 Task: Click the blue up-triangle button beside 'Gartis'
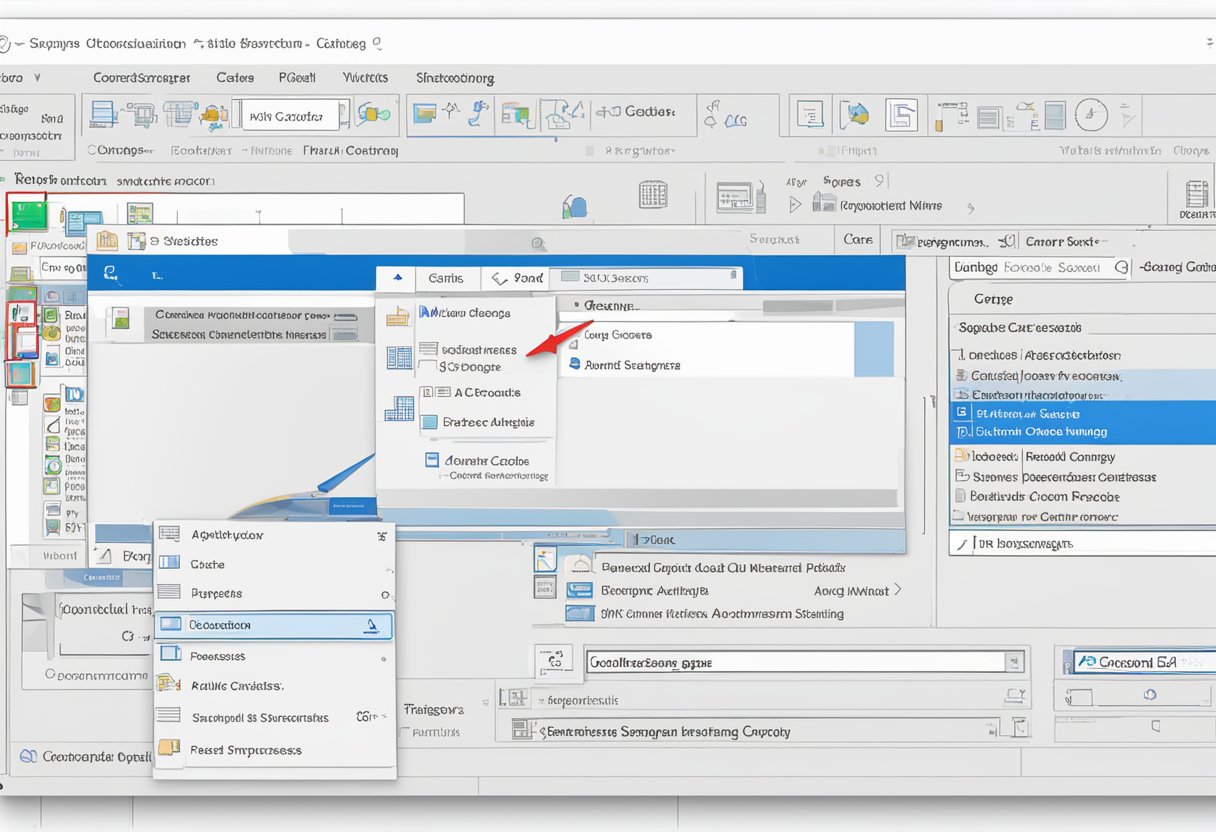tap(398, 278)
